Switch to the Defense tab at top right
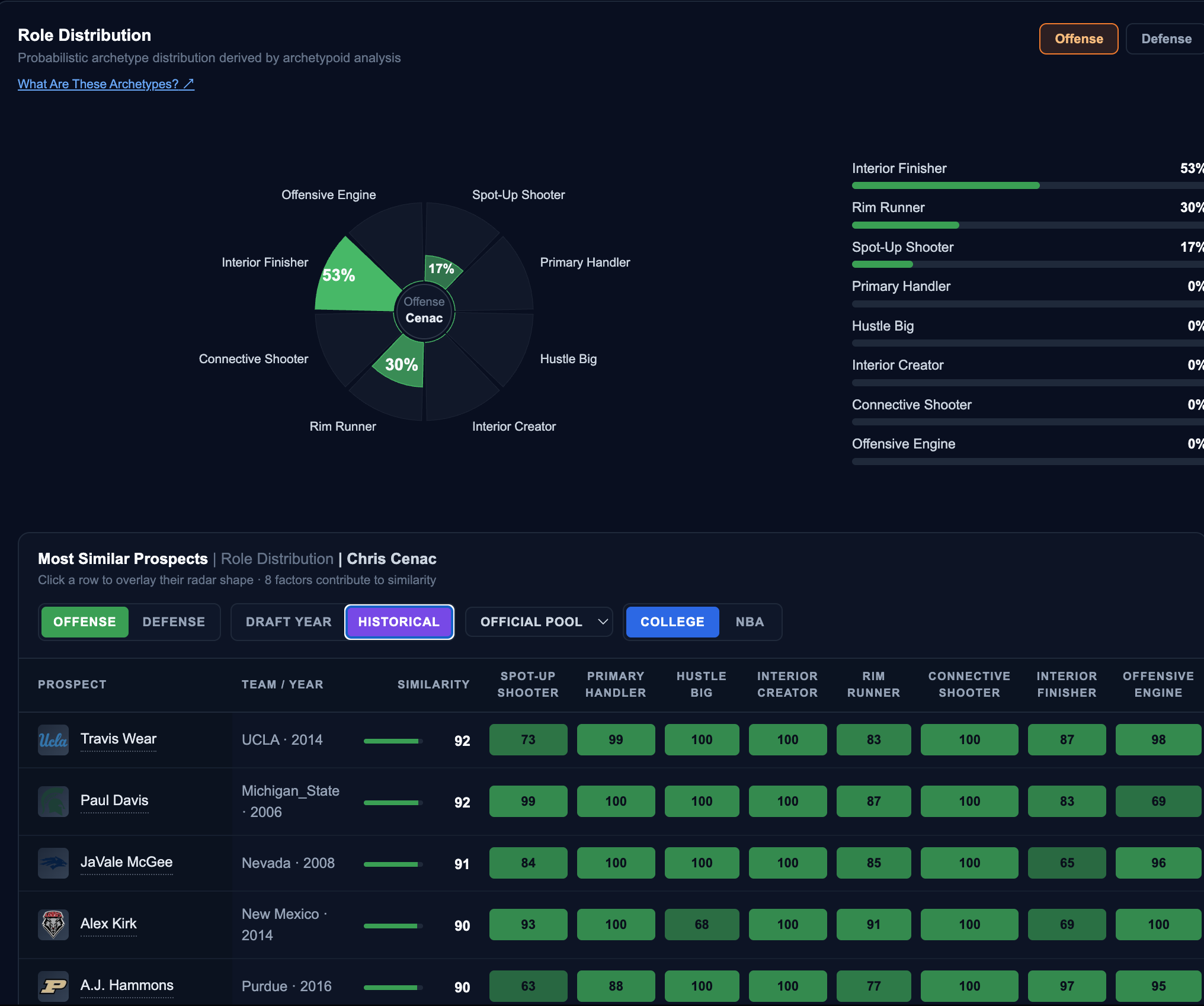The image size is (1204, 1006). 1165,39
